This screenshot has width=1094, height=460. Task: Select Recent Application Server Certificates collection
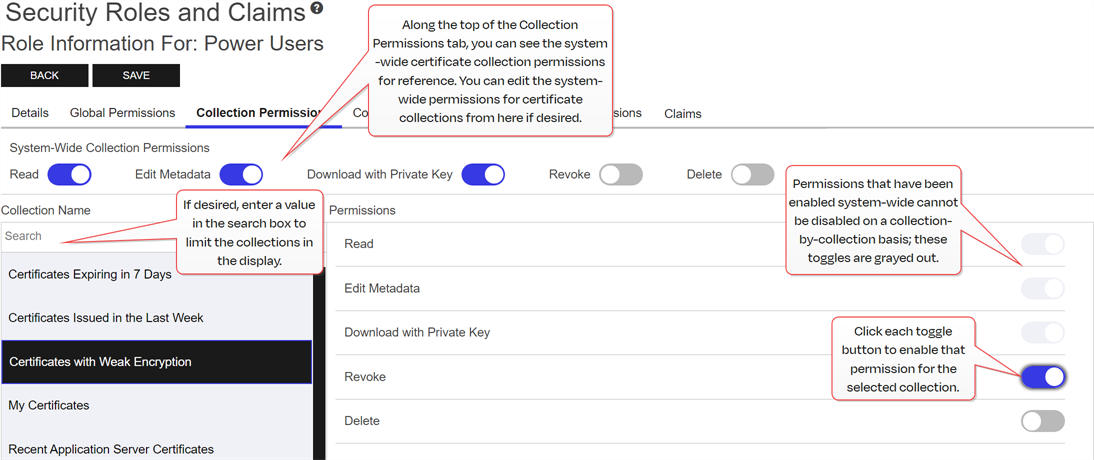pyautogui.click(x=111, y=449)
